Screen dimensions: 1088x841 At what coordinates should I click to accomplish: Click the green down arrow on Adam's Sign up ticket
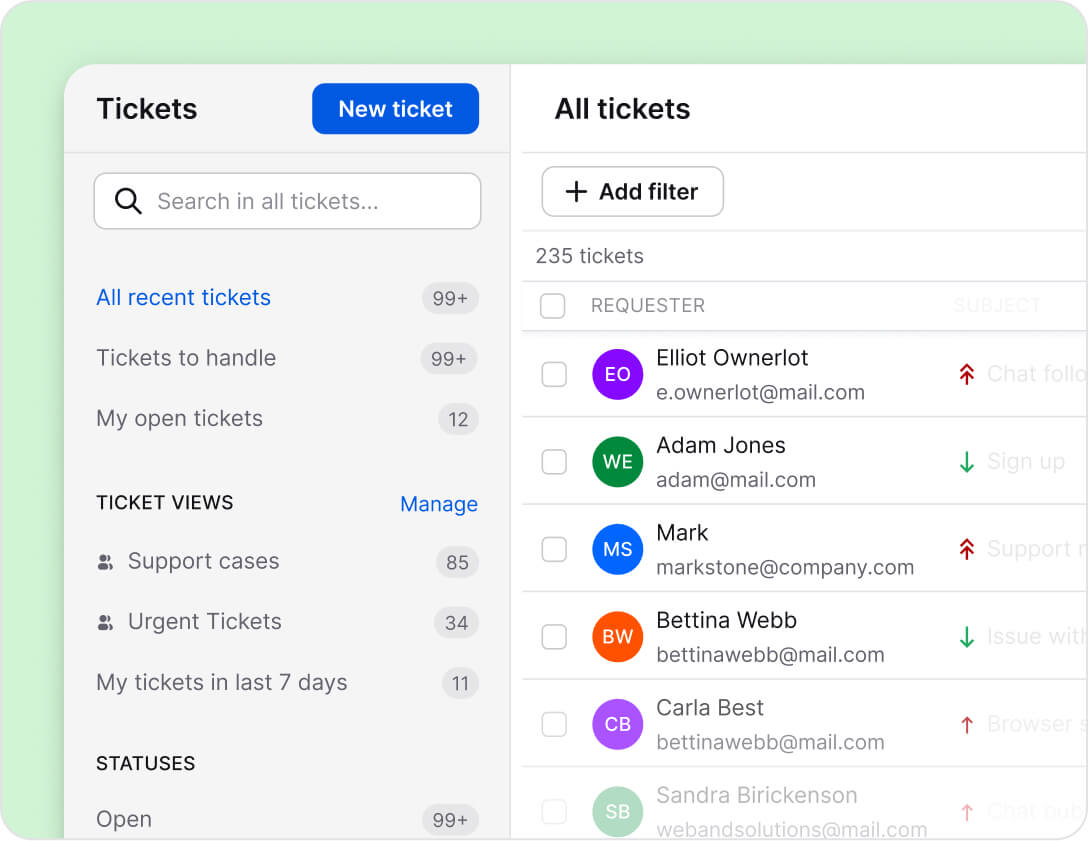pos(966,462)
